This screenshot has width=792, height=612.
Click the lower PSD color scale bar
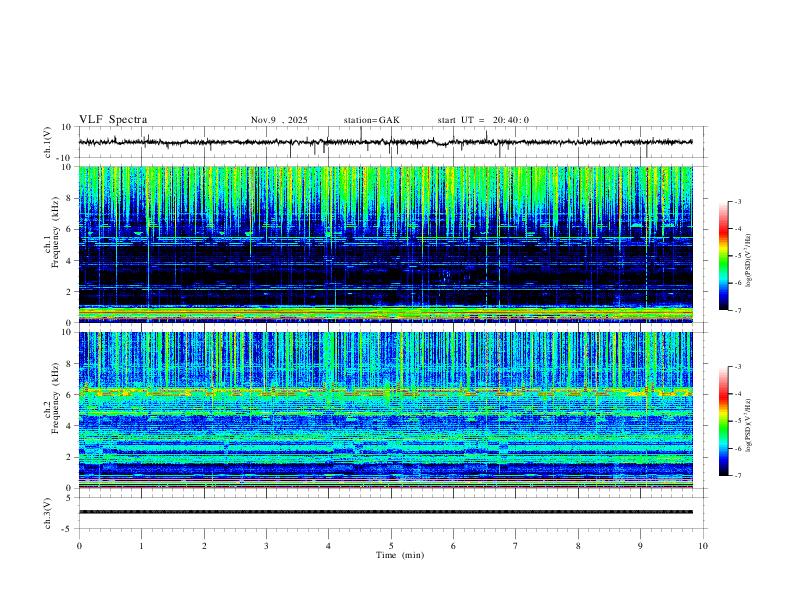724,421
